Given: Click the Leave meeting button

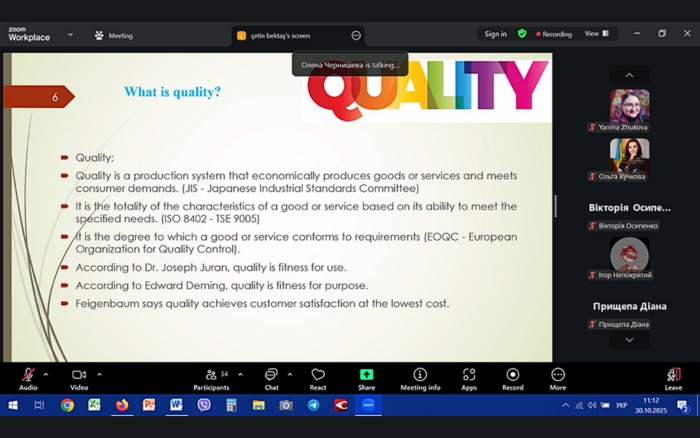Looking at the screenshot, I should point(673,376).
